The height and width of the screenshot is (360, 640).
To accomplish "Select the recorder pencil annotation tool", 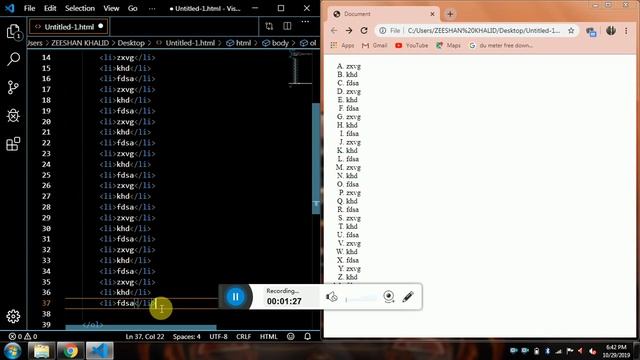I will pyautogui.click(x=408, y=297).
